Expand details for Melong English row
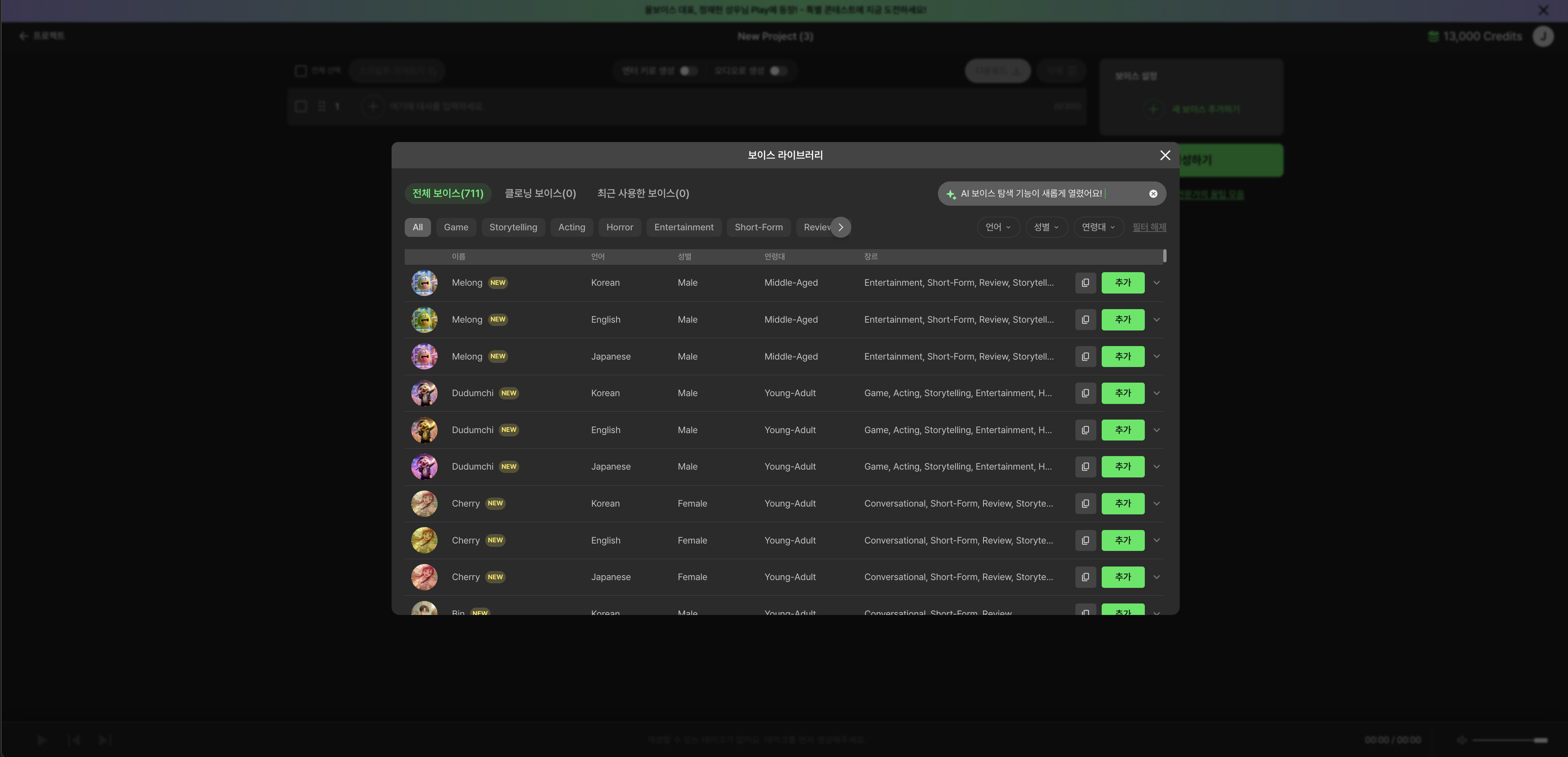This screenshot has width=1568, height=757. pyautogui.click(x=1157, y=320)
